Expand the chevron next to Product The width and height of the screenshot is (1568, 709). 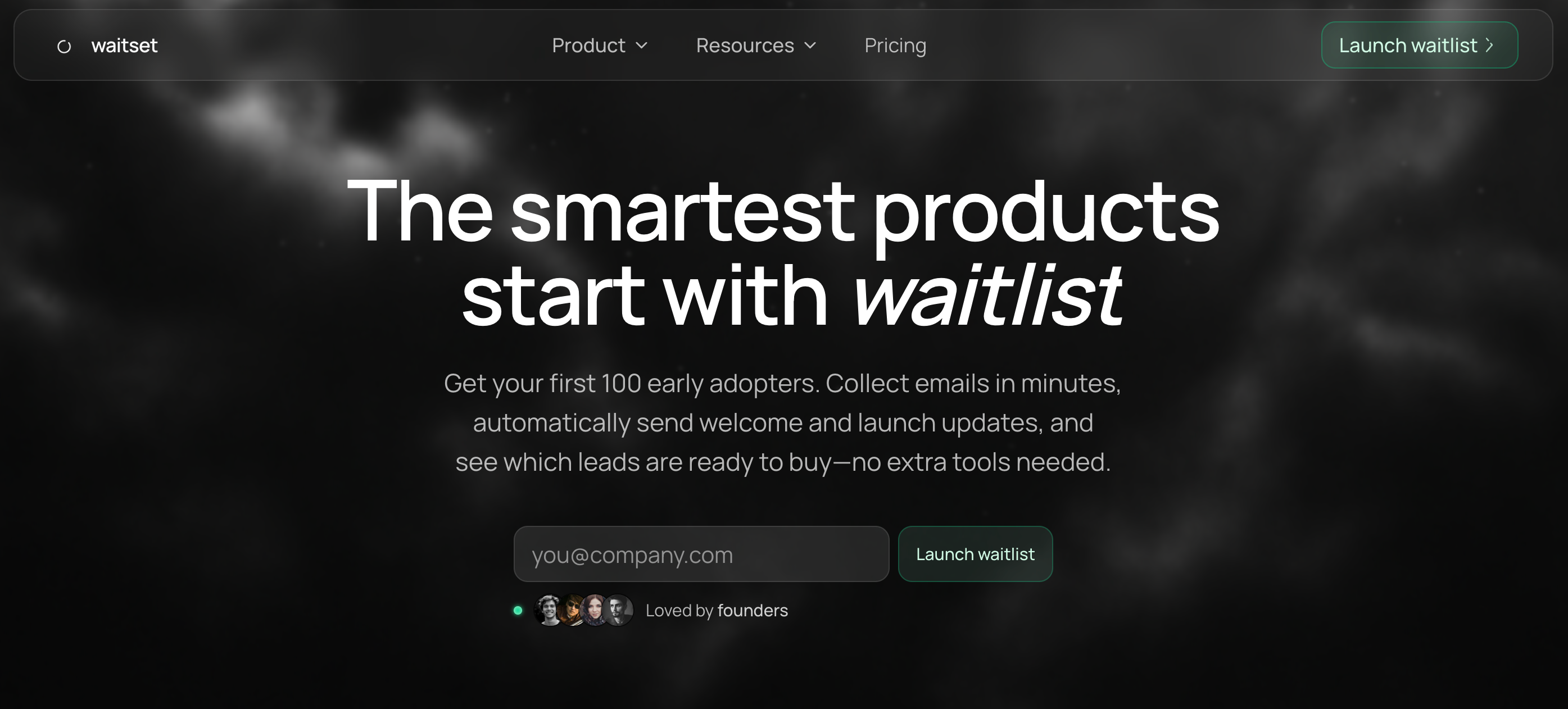point(641,46)
